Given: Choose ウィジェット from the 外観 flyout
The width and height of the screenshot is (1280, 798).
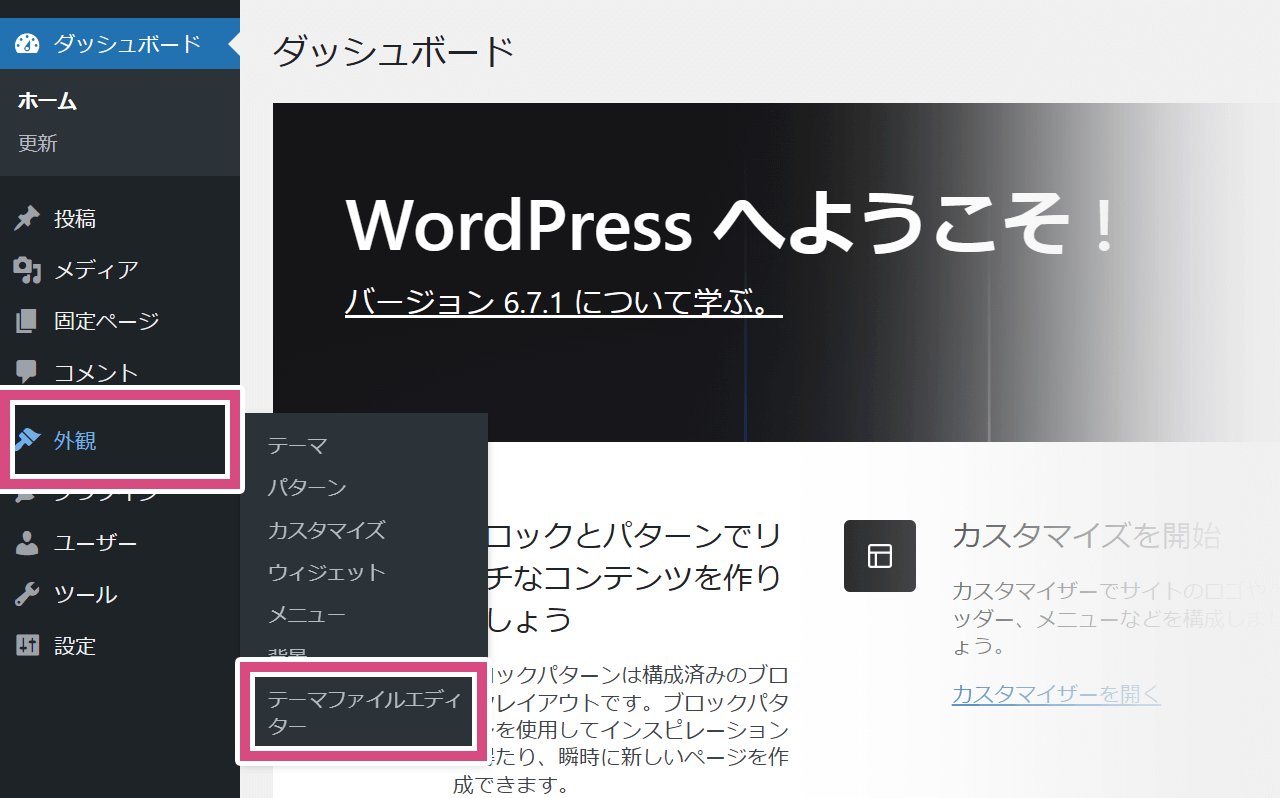Looking at the screenshot, I should [x=326, y=572].
